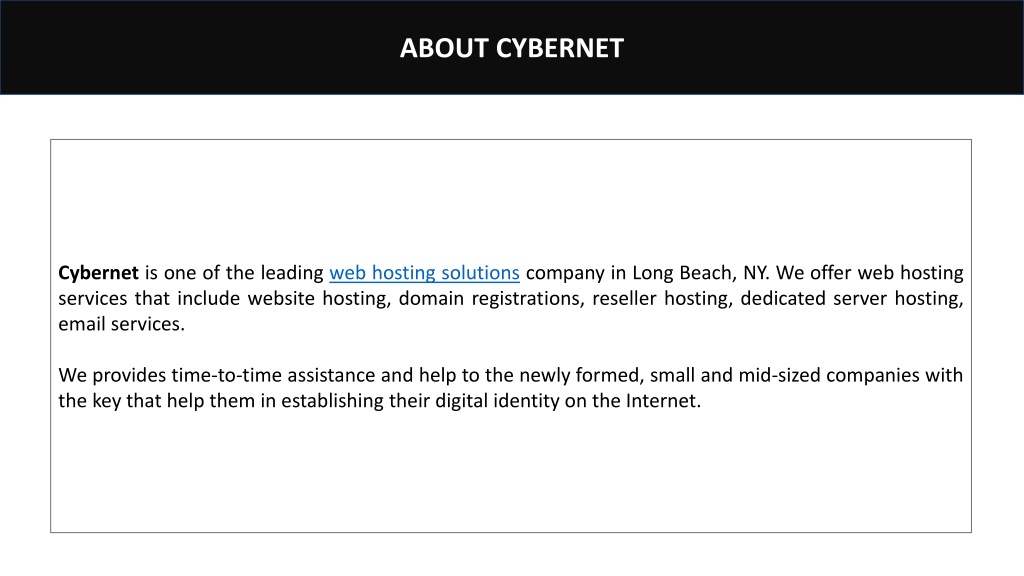
Task: Click the phrase website hosting
Action: coord(319,298)
